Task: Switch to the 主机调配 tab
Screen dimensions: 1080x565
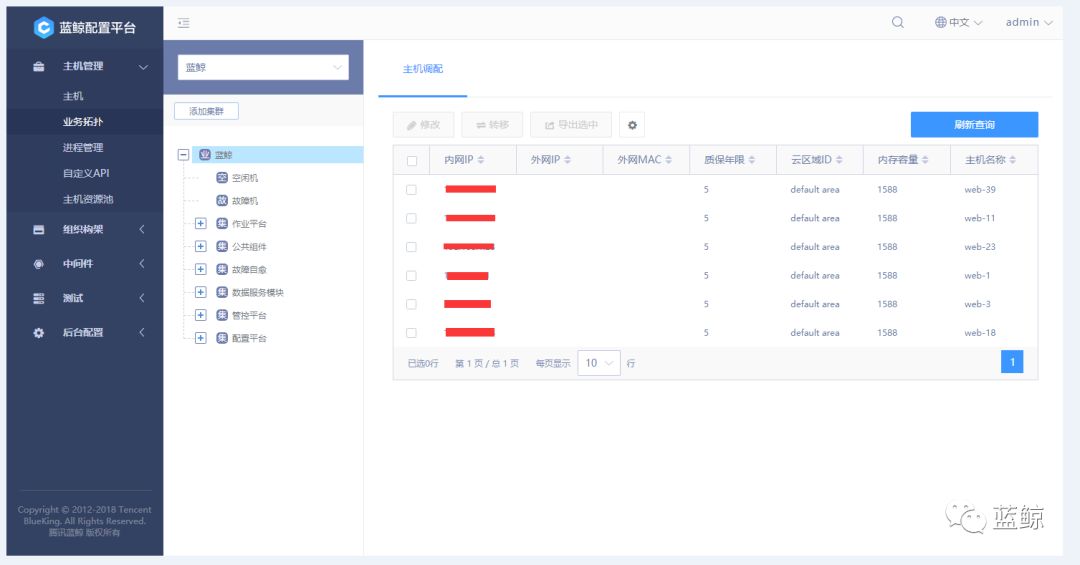Action: (x=423, y=69)
